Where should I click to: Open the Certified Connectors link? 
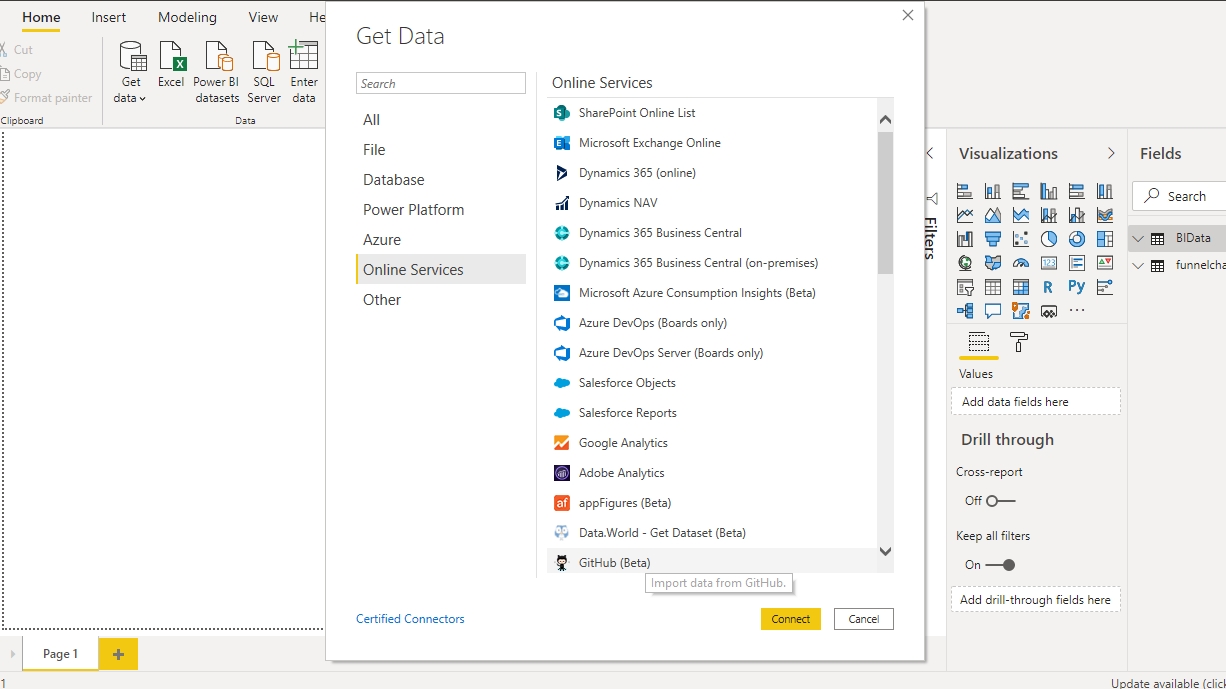[410, 619]
